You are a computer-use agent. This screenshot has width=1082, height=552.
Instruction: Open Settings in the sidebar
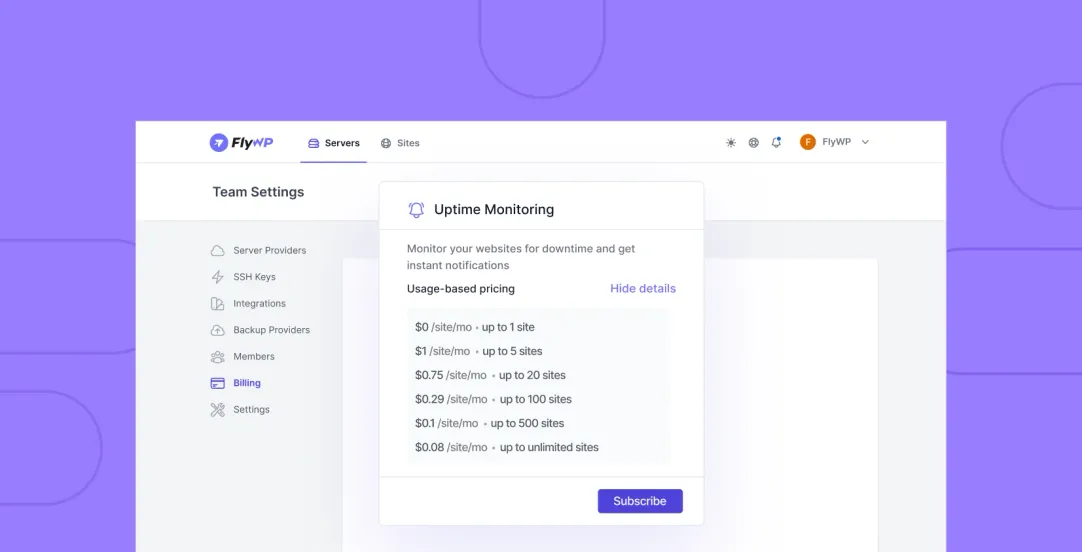(x=240, y=410)
